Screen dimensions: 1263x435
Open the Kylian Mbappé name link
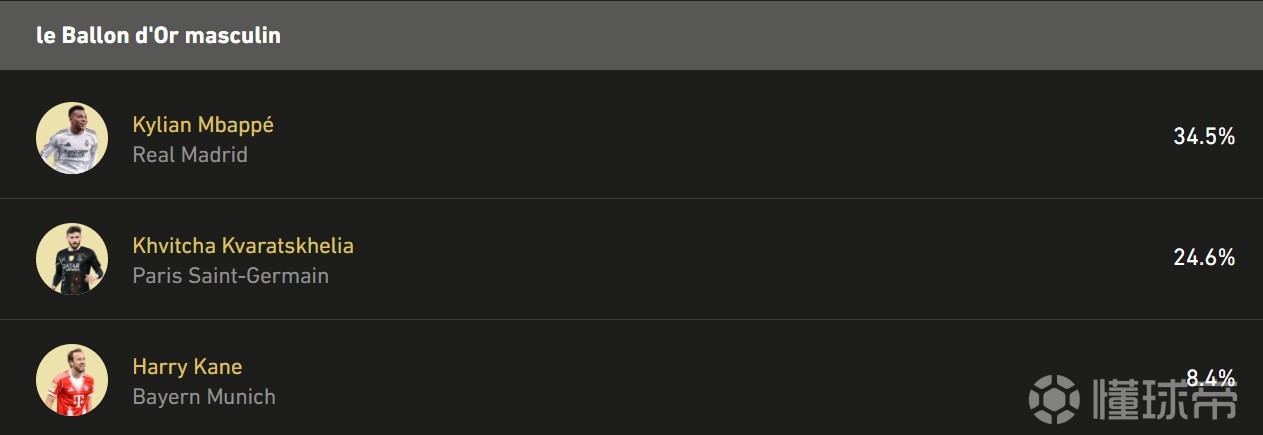[203, 125]
